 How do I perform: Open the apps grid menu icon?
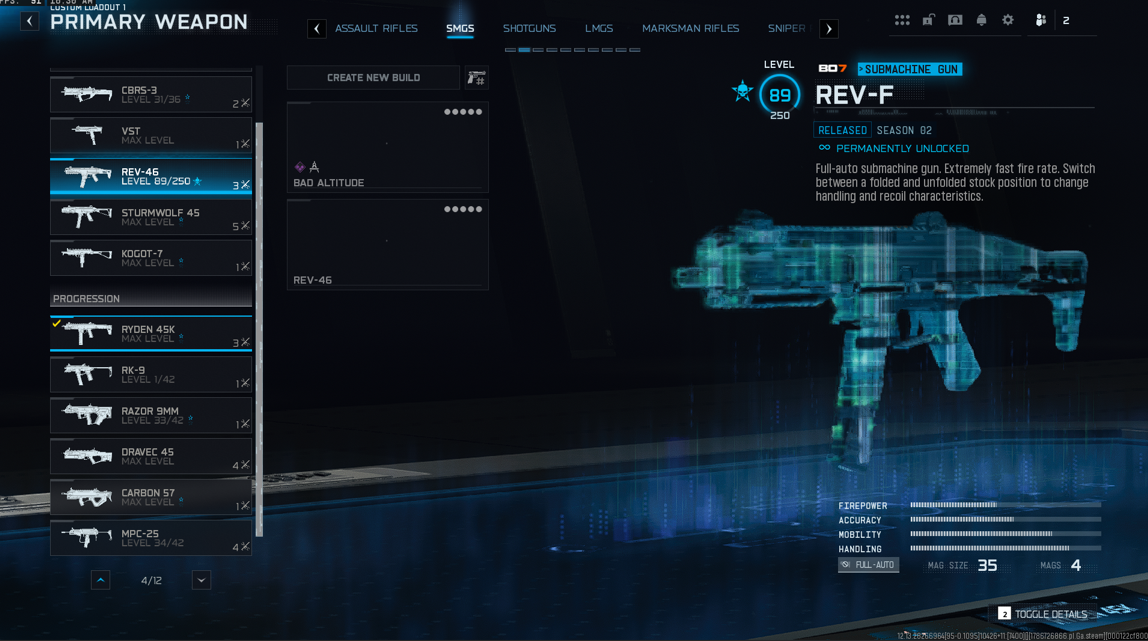tap(902, 20)
